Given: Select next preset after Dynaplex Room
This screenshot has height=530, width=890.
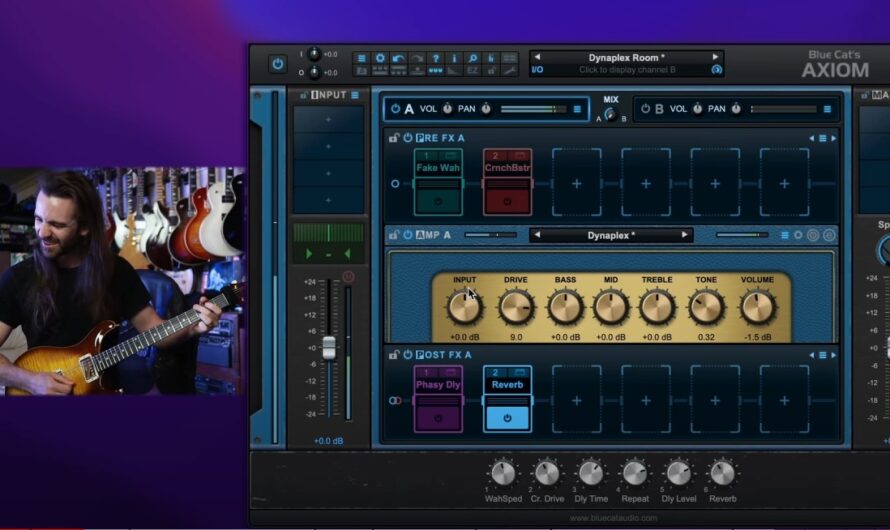Looking at the screenshot, I should [x=715, y=57].
